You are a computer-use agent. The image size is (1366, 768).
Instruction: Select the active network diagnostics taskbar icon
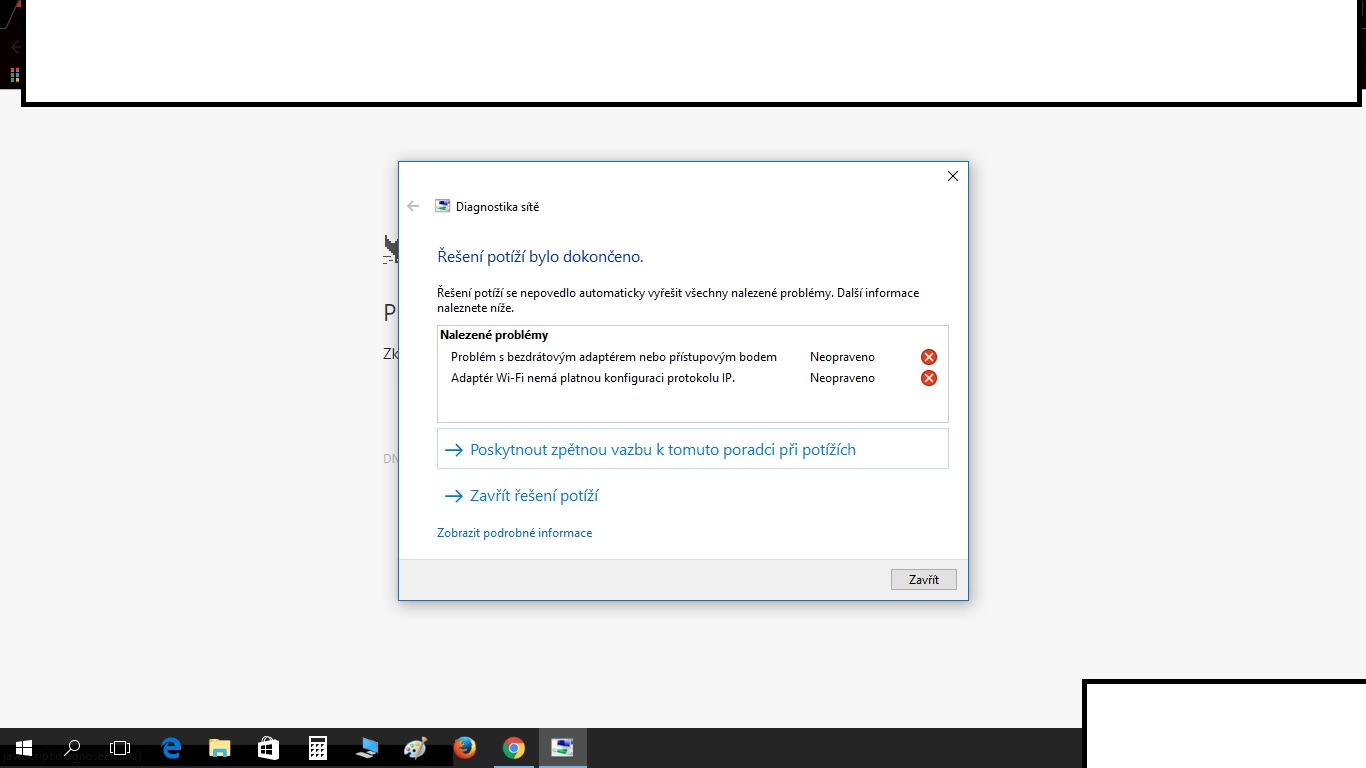tap(562, 748)
